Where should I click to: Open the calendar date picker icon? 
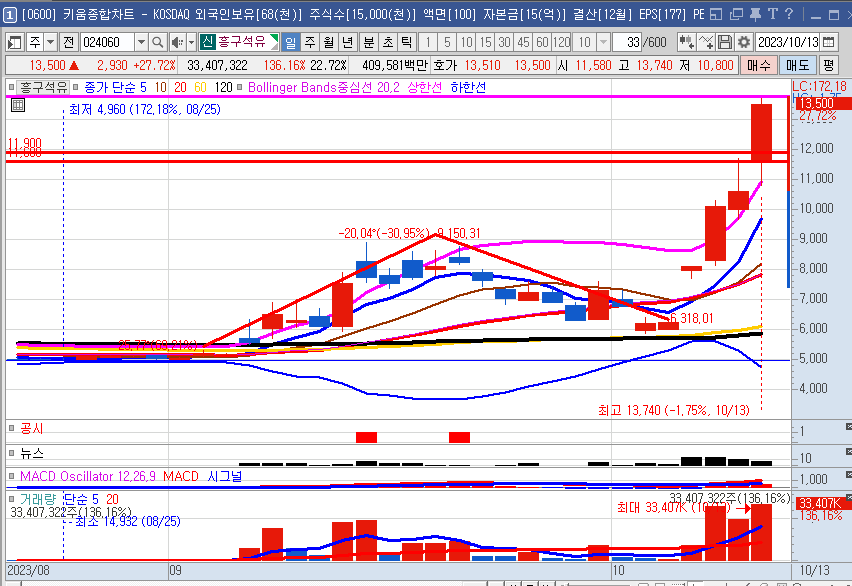pyautogui.click(x=828, y=42)
